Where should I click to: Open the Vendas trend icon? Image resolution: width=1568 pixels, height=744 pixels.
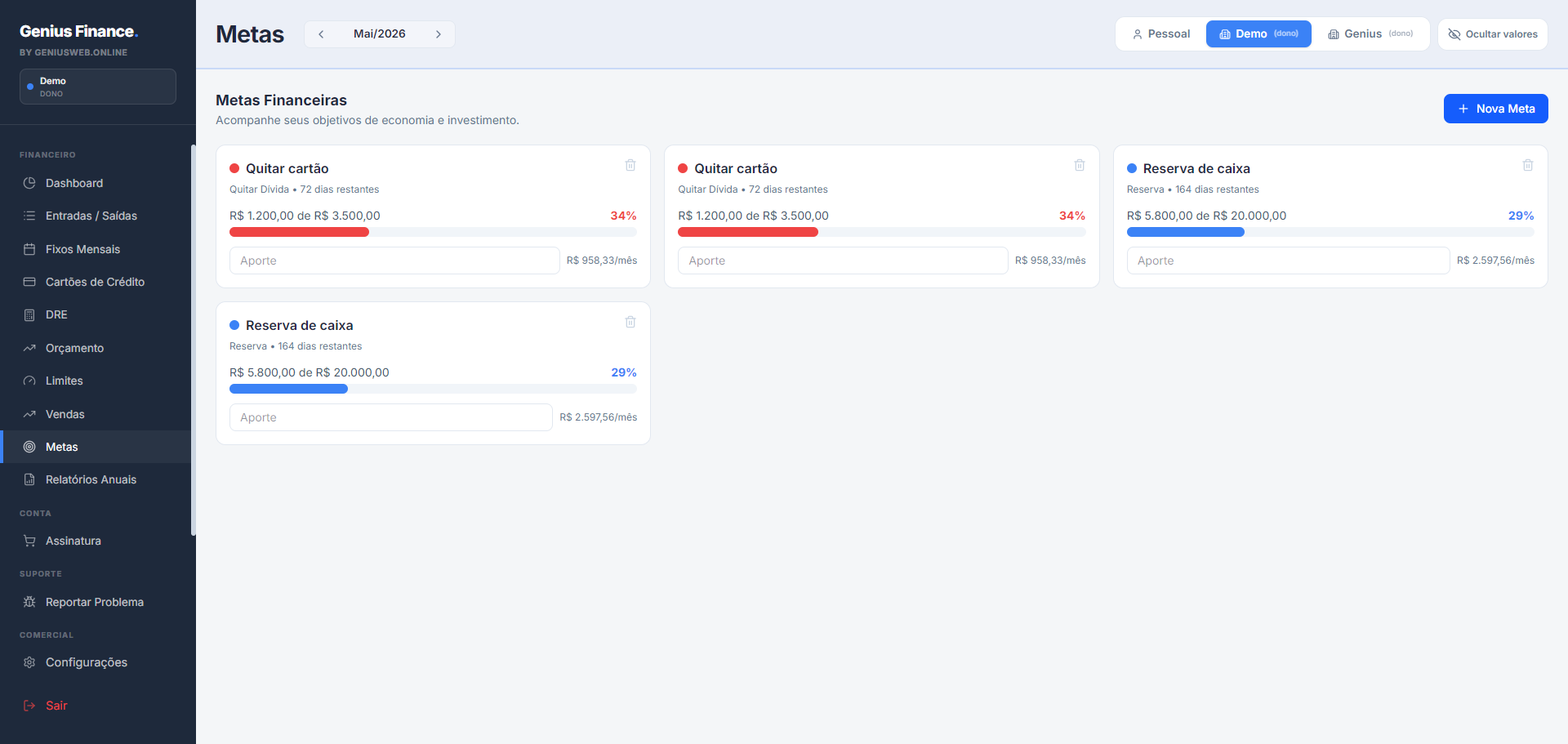(x=29, y=414)
